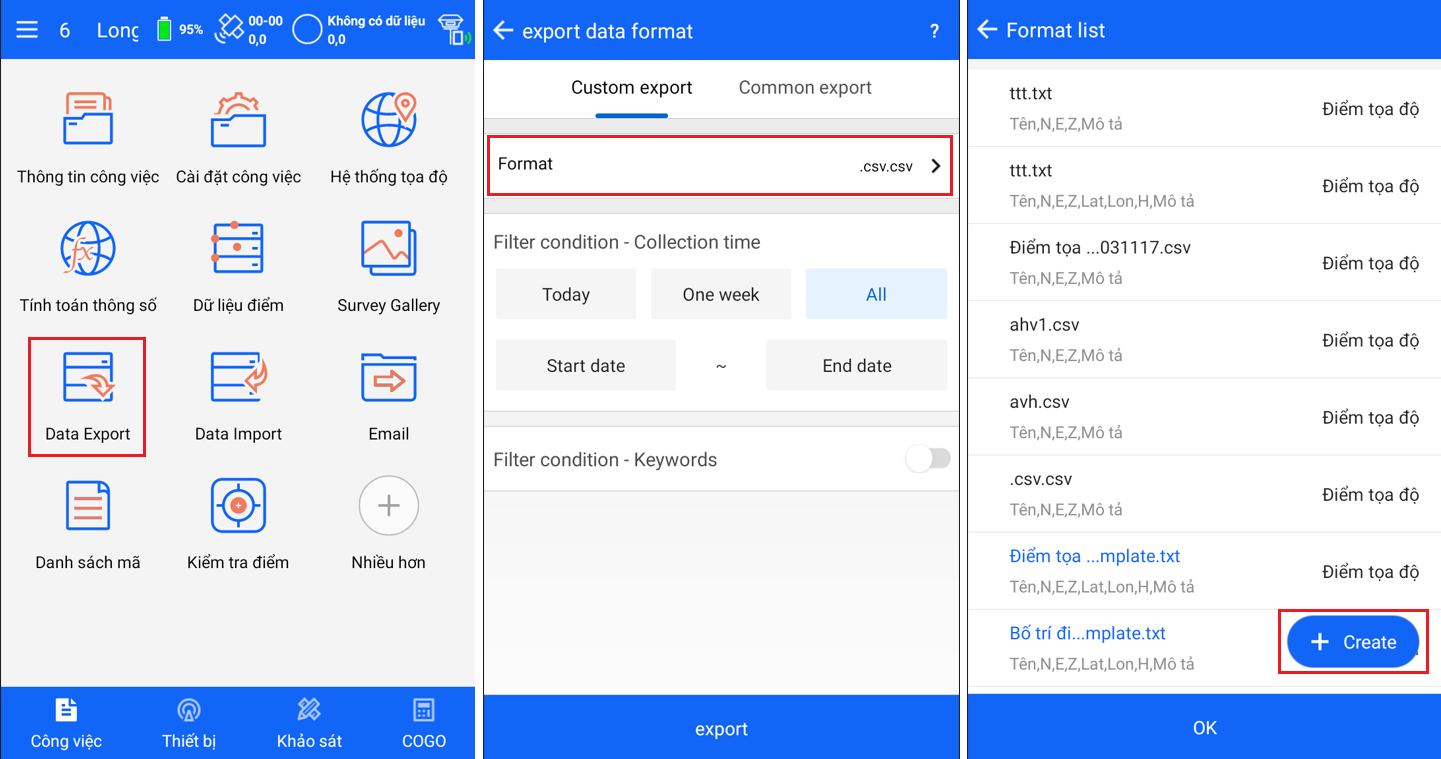Open the Survey Gallery icon

388,249
